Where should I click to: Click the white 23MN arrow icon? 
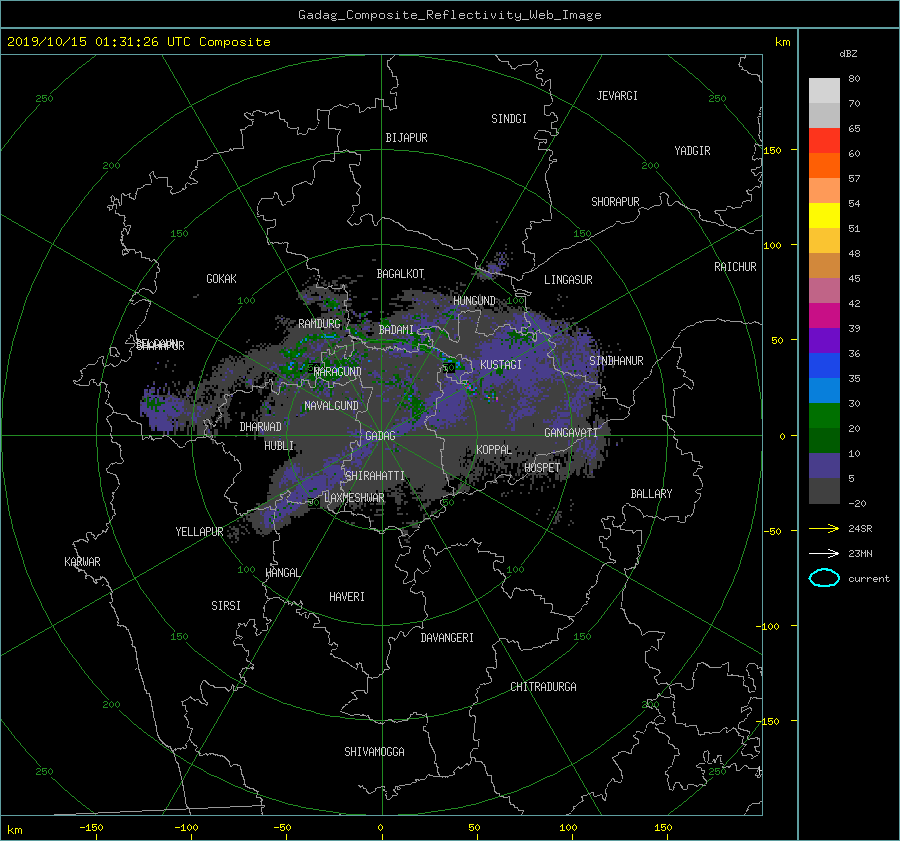(824, 553)
